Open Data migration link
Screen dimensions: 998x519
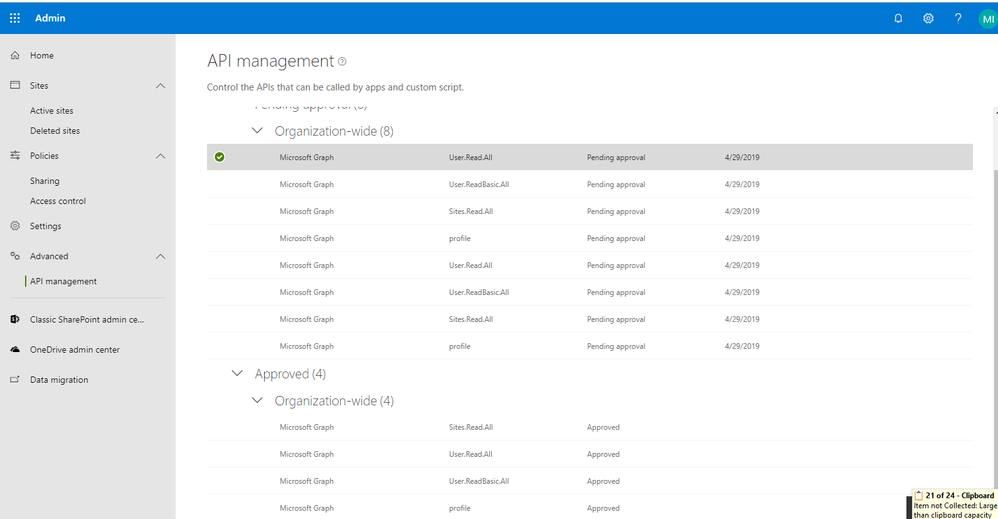pyautogui.click(x=59, y=380)
